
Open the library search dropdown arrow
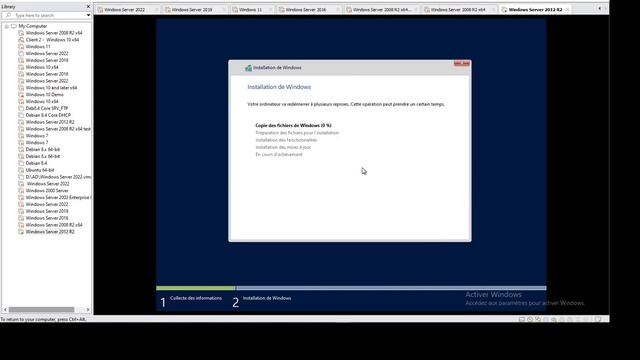click(88, 15)
